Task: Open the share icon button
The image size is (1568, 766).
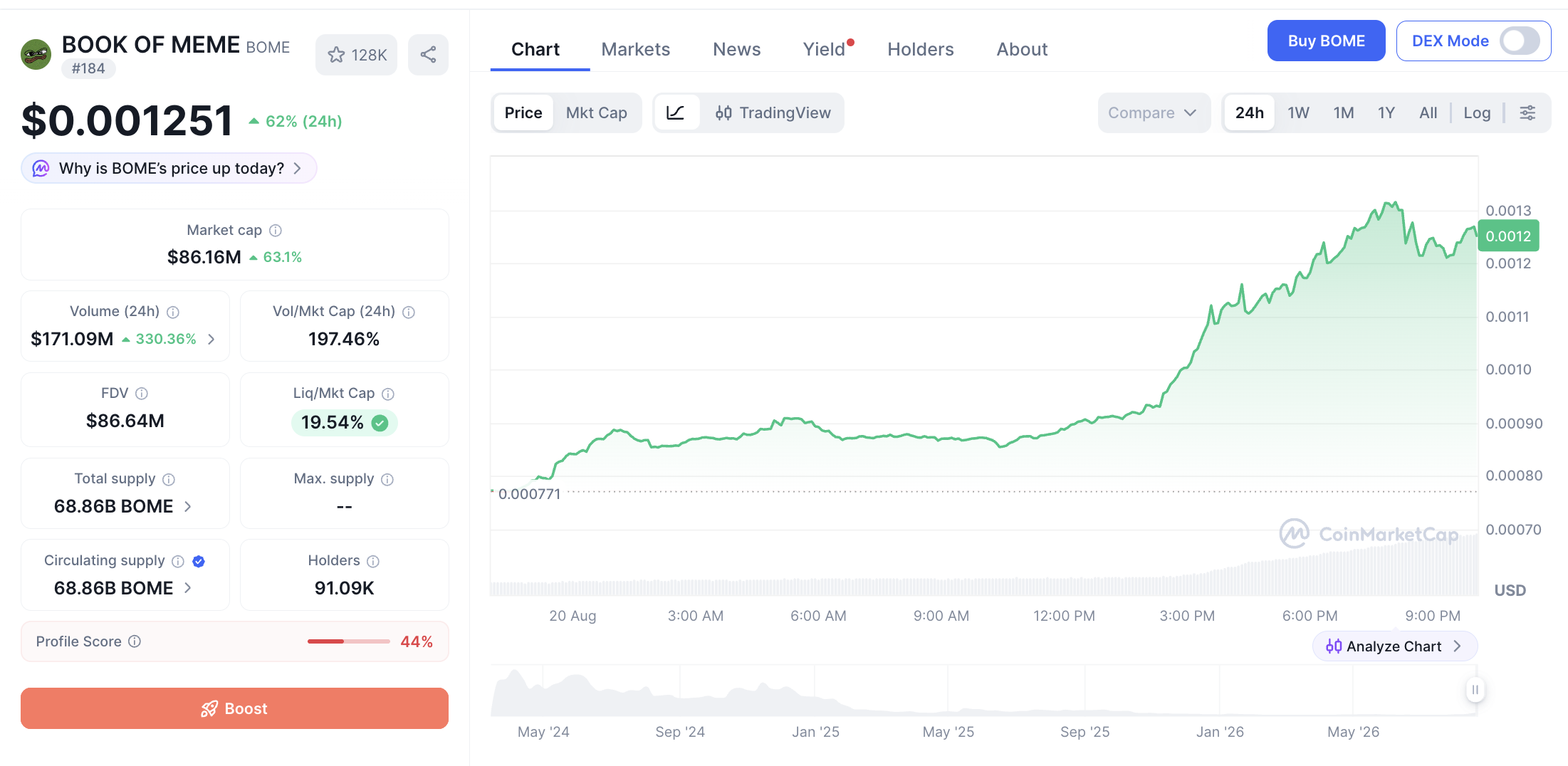Action: click(x=428, y=55)
